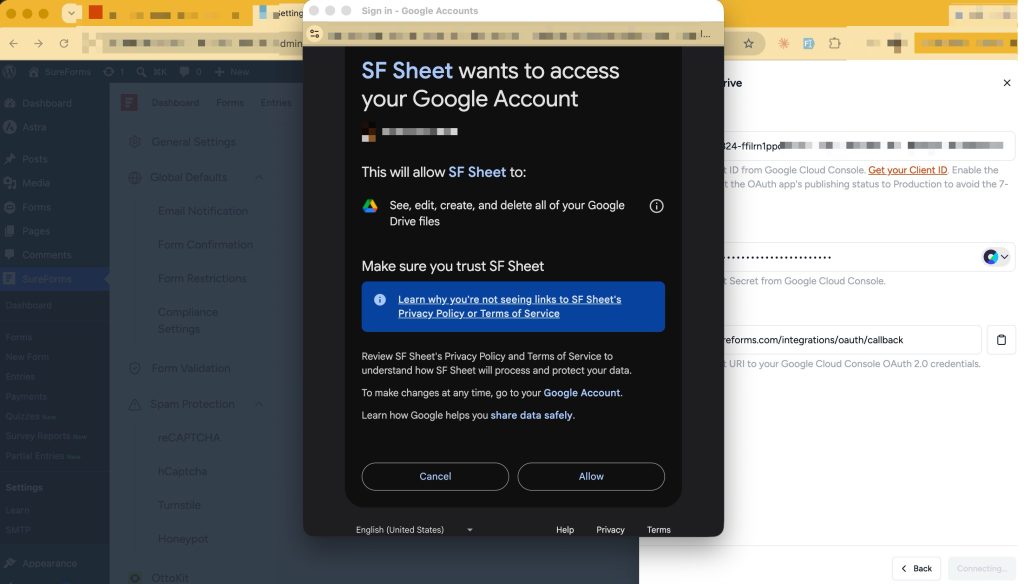Open Comments in WordPress sidebar
Screen dimensions: 1024x584
(x=46, y=255)
